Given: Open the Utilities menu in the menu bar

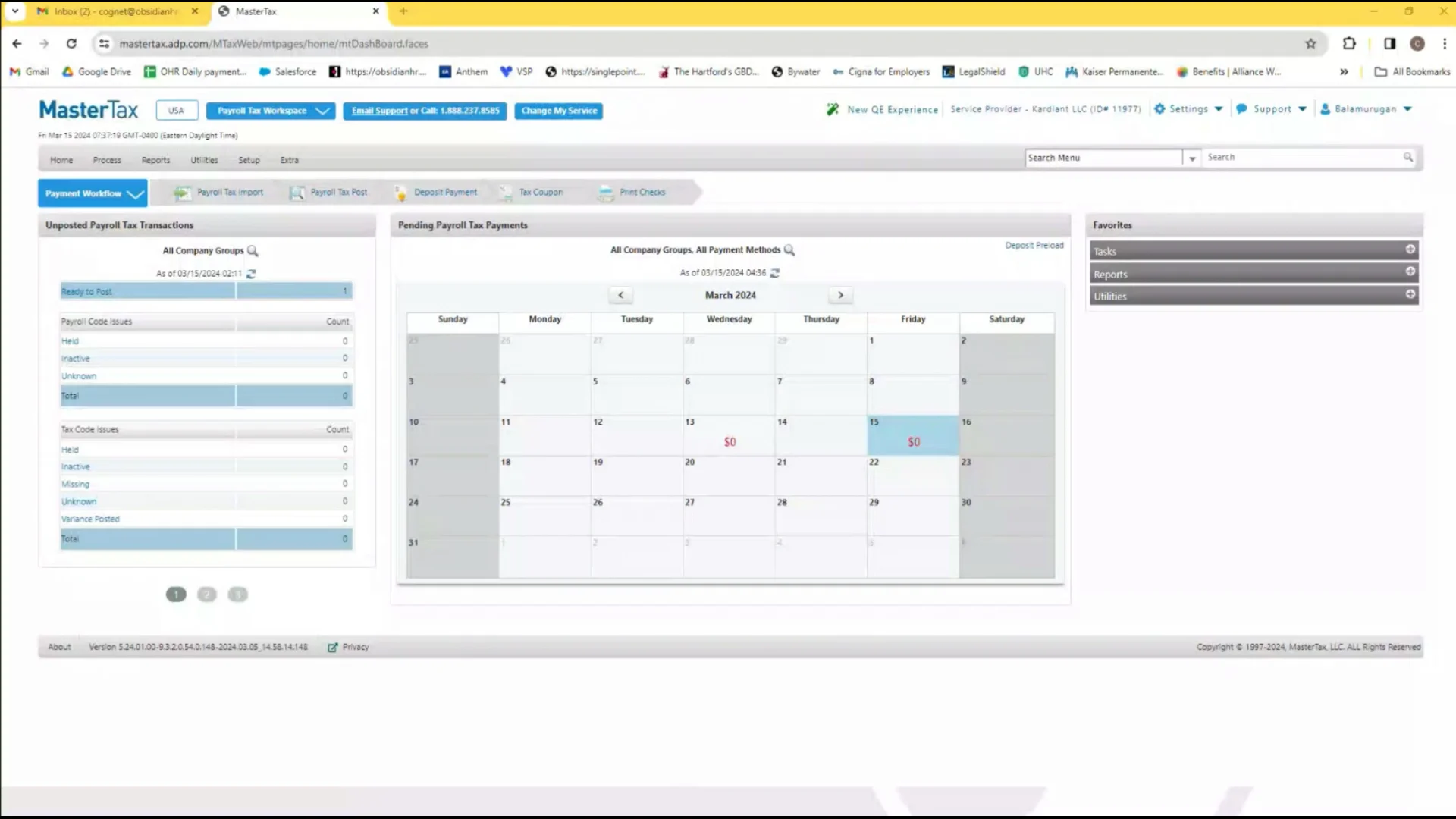Looking at the screenshot, I should tap(204, 160).
